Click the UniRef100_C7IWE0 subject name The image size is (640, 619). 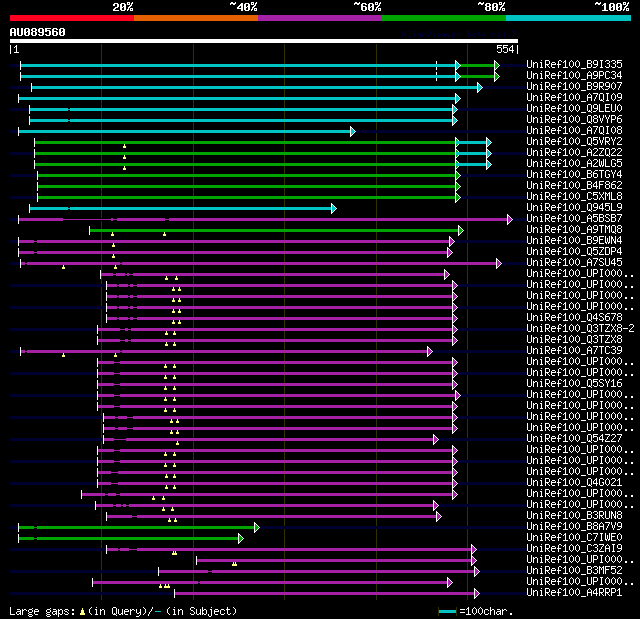pos(574,538)
